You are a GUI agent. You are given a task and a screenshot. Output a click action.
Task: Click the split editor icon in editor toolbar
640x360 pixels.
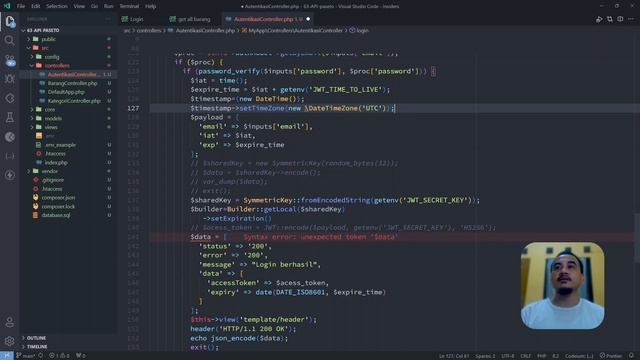[x=620, y=19]
